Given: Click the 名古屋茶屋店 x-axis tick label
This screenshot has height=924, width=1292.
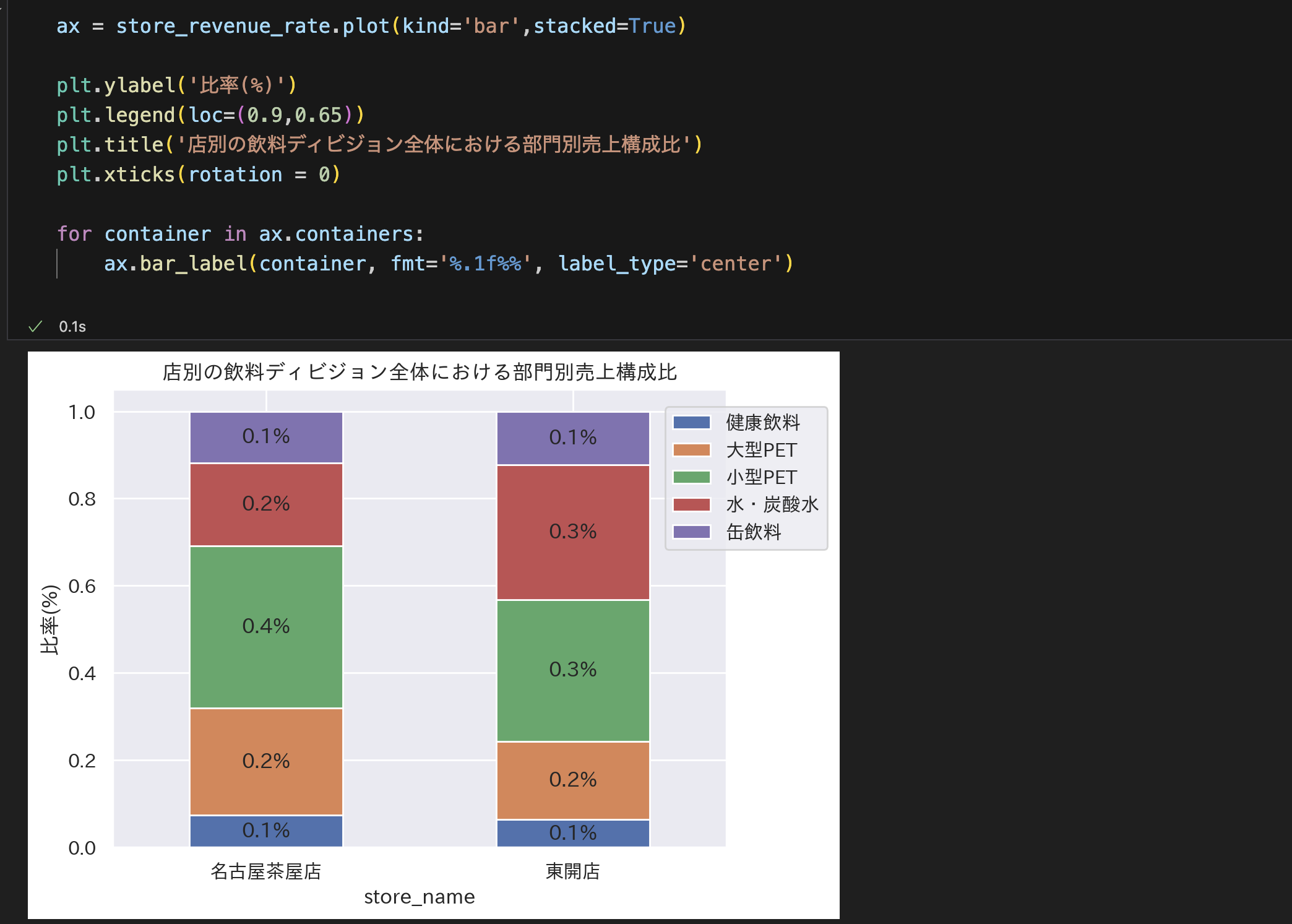Looking at the screenshot, I should pos(266,871).
